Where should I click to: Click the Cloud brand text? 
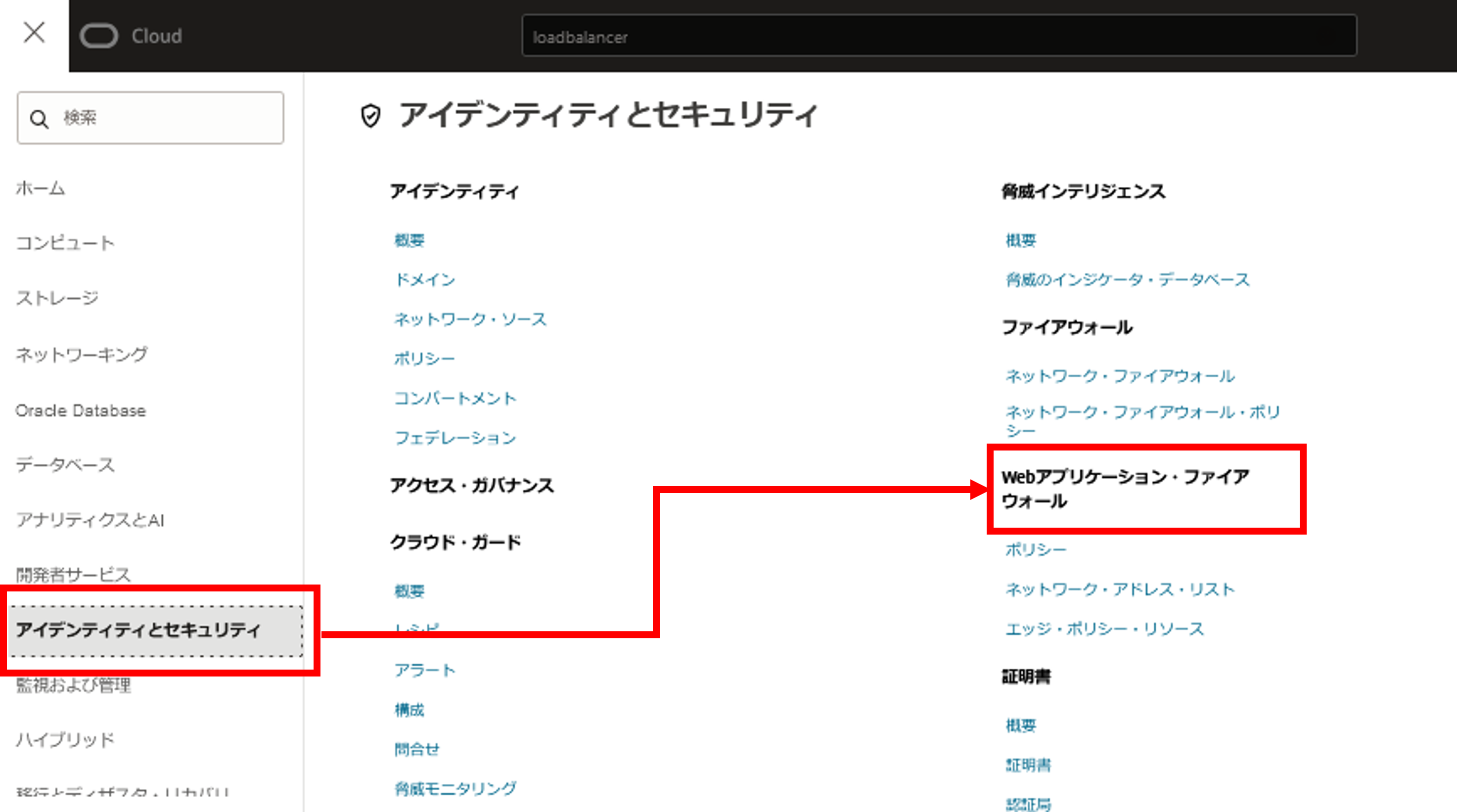157,36
